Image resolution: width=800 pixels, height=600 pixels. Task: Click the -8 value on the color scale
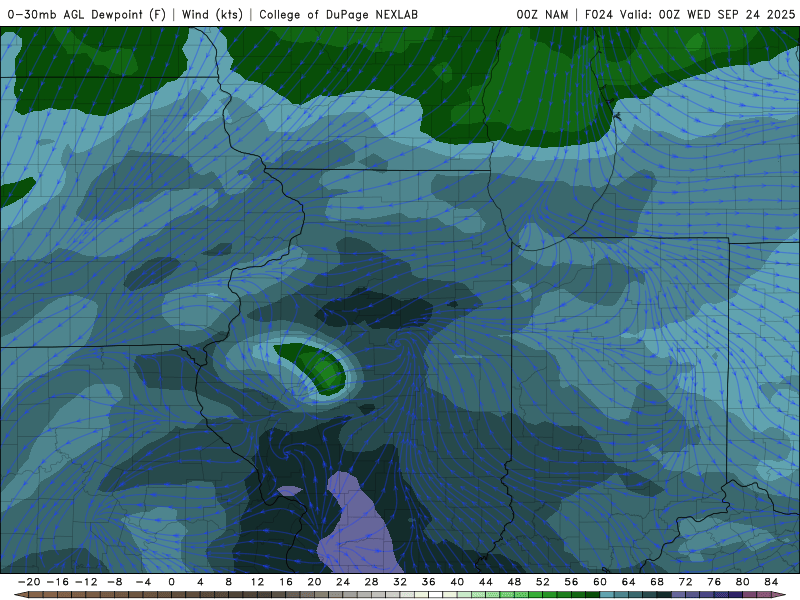(114, 582)
